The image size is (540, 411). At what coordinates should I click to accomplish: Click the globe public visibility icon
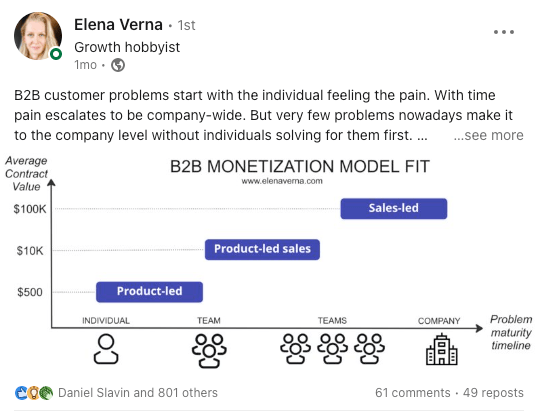point(118,65)
